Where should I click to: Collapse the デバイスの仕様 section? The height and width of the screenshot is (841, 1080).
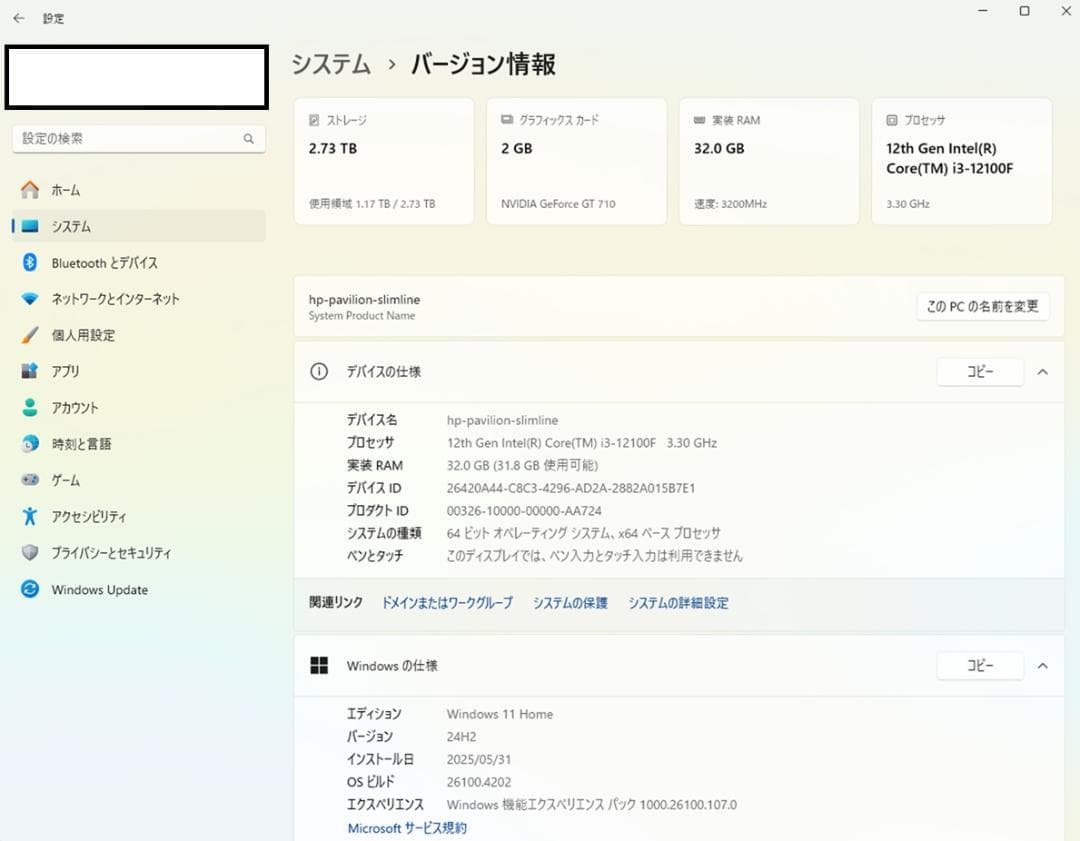pyautogui.click(x=1043, y=371)
